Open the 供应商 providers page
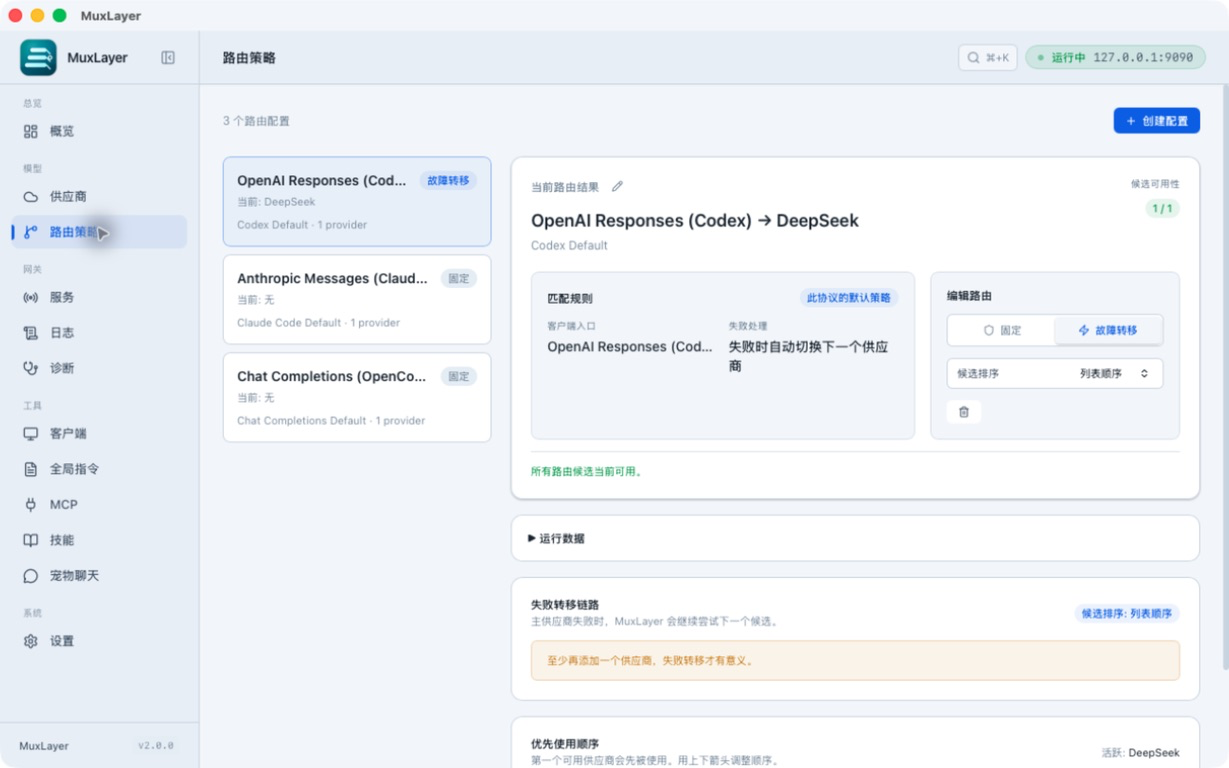 [99, 197]
